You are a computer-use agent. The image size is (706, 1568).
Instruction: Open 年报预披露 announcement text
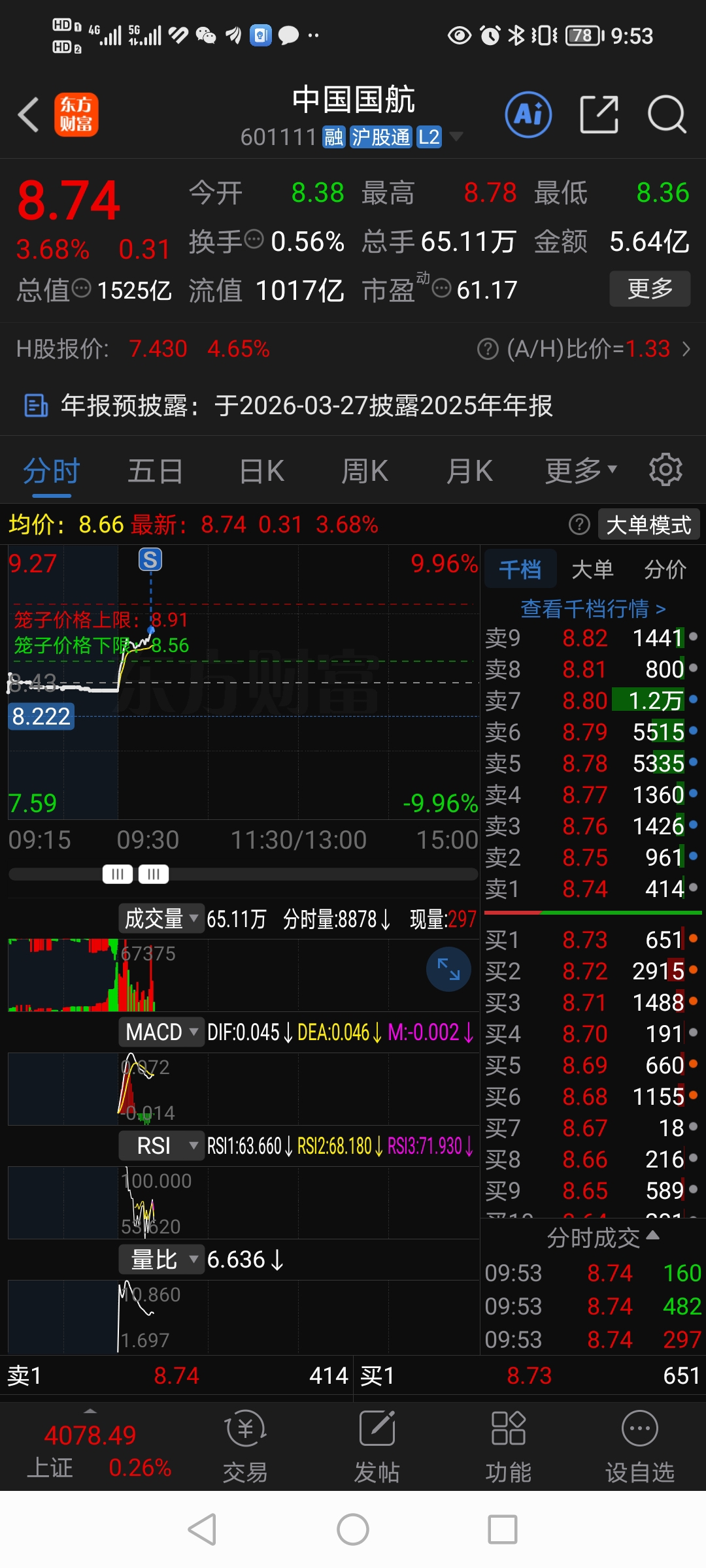click(x=307, y=406)
